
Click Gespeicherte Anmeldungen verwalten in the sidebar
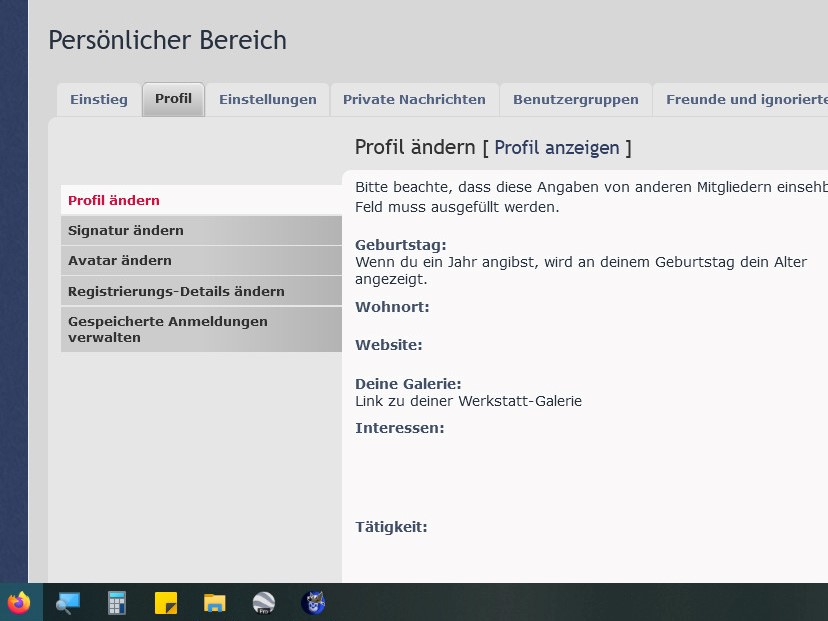[x=167, y=329]
